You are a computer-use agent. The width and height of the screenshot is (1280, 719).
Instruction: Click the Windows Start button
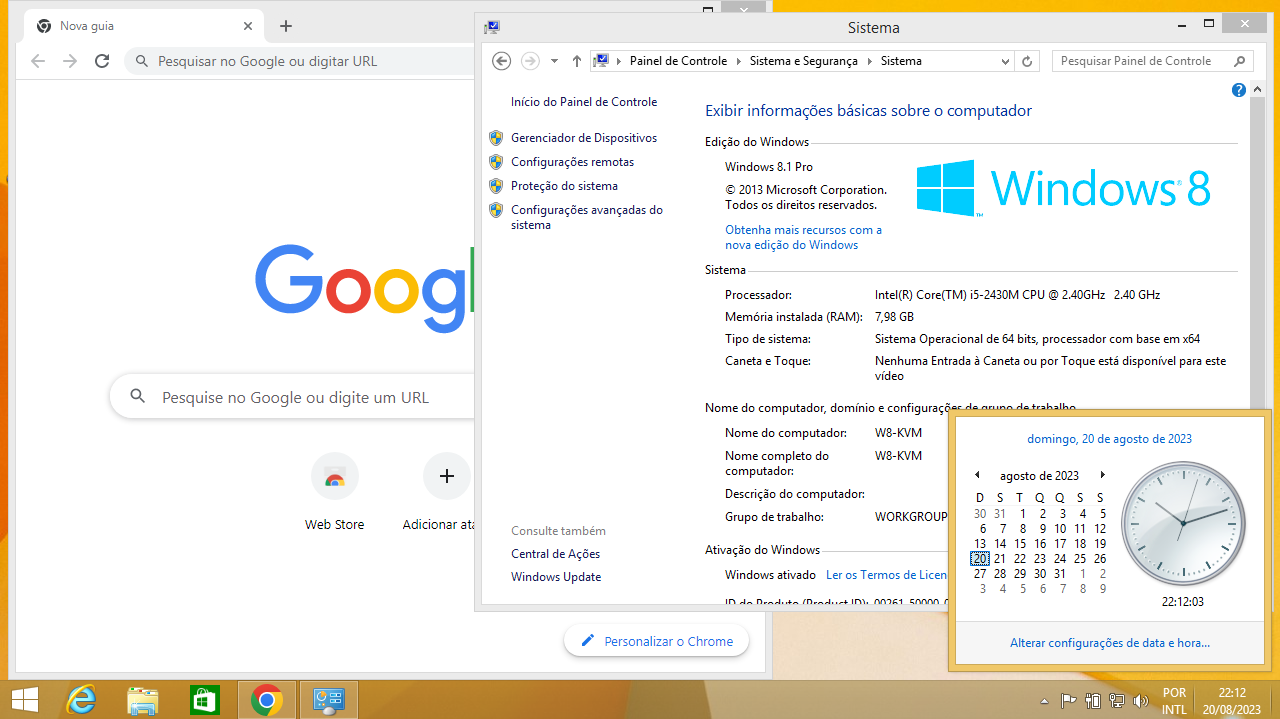point(25,700)
